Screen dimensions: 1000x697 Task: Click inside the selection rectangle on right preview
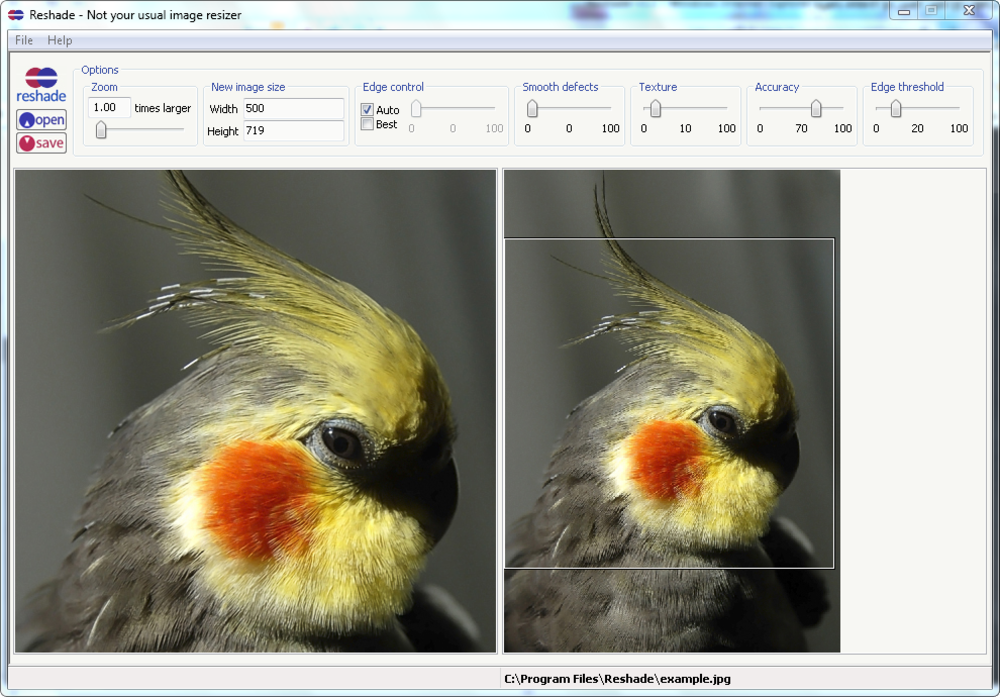[x=668, y=403]
